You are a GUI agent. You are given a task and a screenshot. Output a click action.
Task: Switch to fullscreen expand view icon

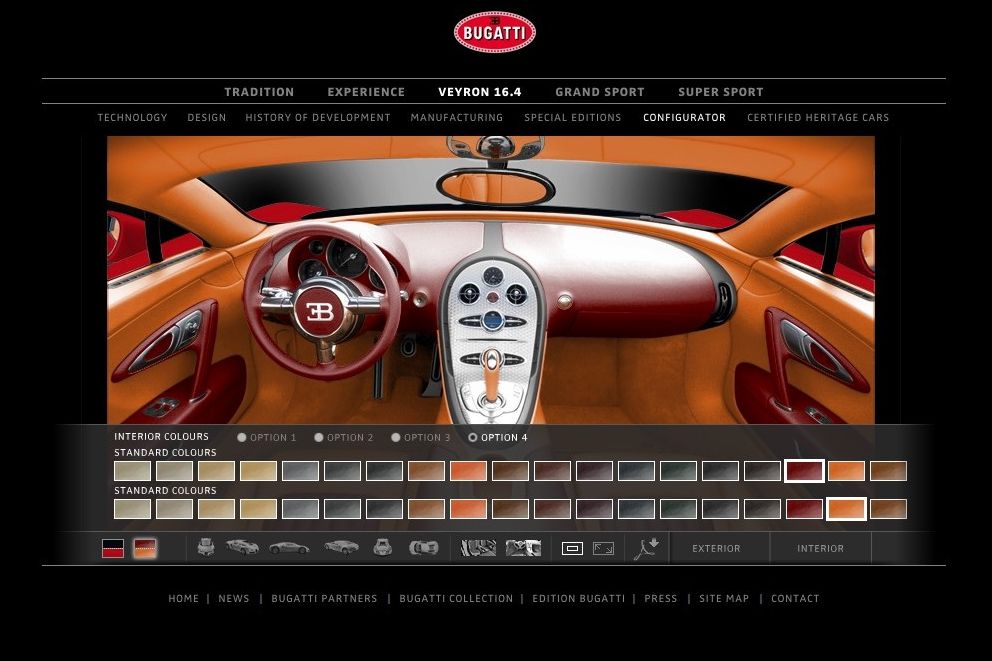click(603, 548)
